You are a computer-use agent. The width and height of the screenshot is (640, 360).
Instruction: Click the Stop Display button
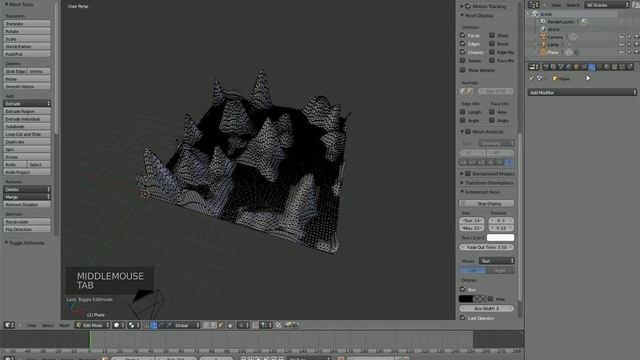click(x=487, y=203)
